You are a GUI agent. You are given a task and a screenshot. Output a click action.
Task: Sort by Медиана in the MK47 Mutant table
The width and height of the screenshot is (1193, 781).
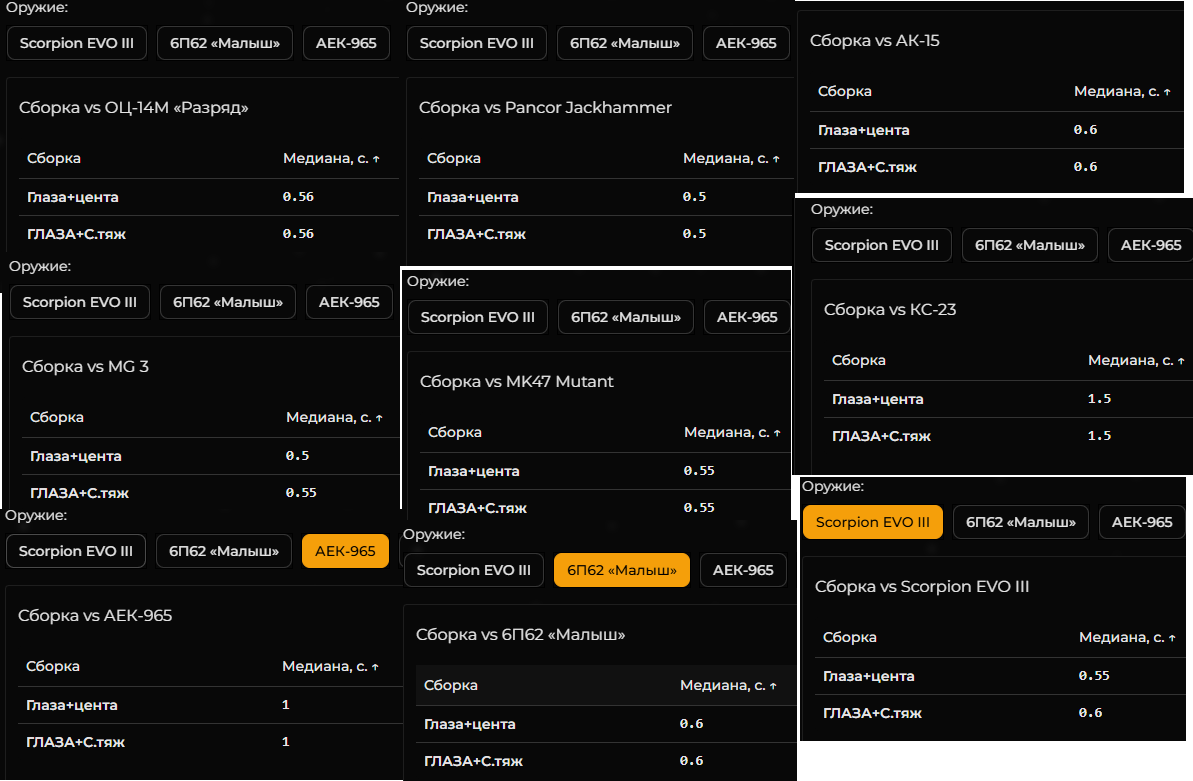pos(732,432)
